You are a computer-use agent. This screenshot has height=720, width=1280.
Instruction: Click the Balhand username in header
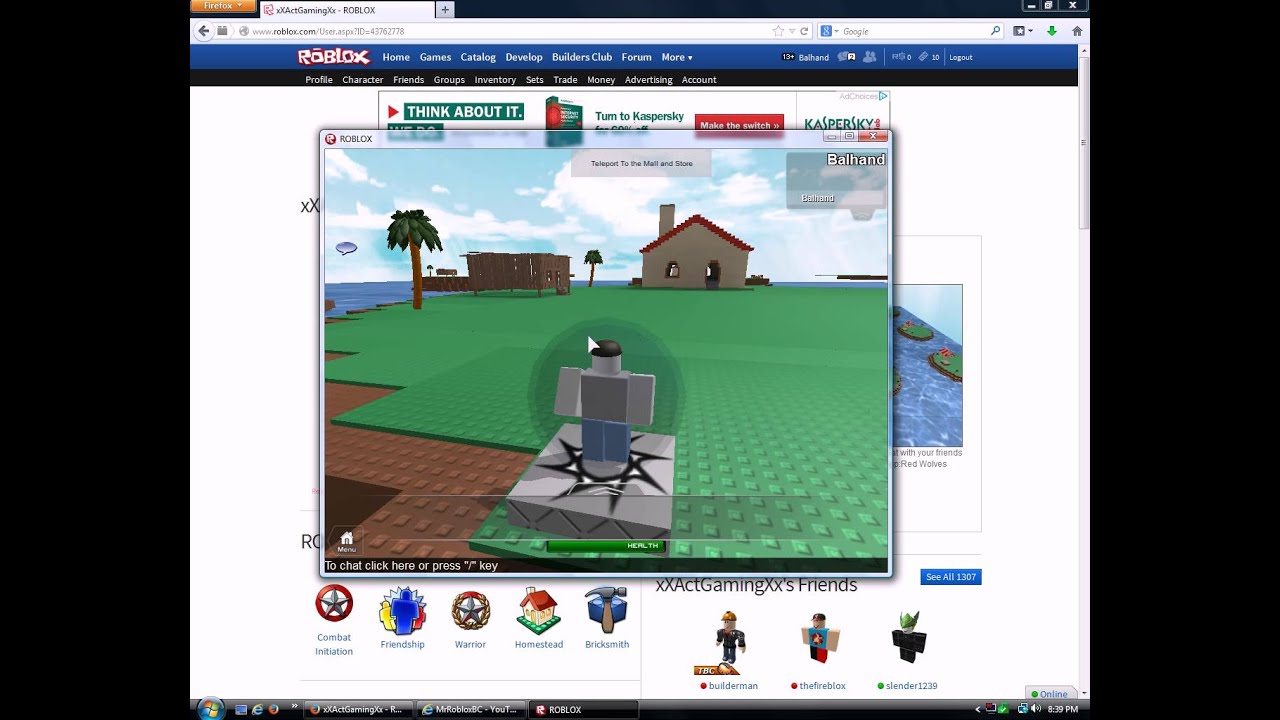pos(813,57)
